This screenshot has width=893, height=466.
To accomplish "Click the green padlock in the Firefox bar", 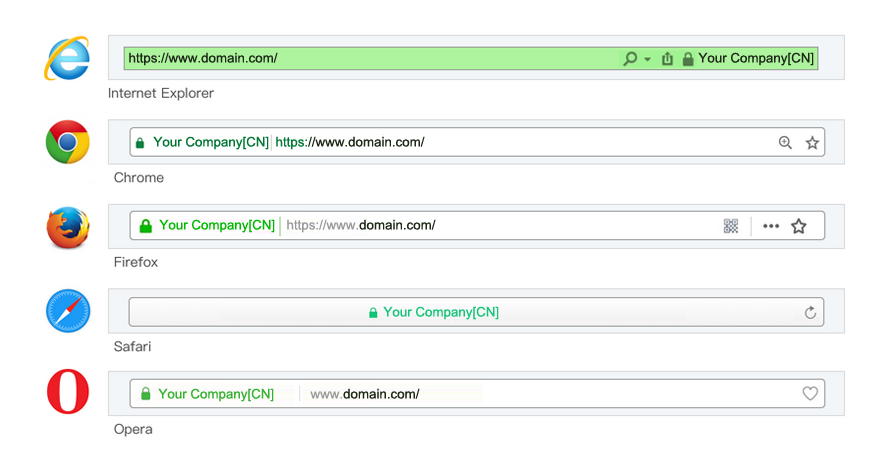I will (x=146, y=226).
